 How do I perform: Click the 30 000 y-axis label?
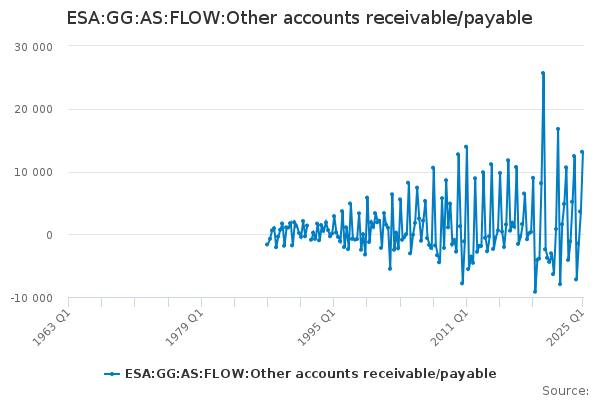tap(33, 46)
